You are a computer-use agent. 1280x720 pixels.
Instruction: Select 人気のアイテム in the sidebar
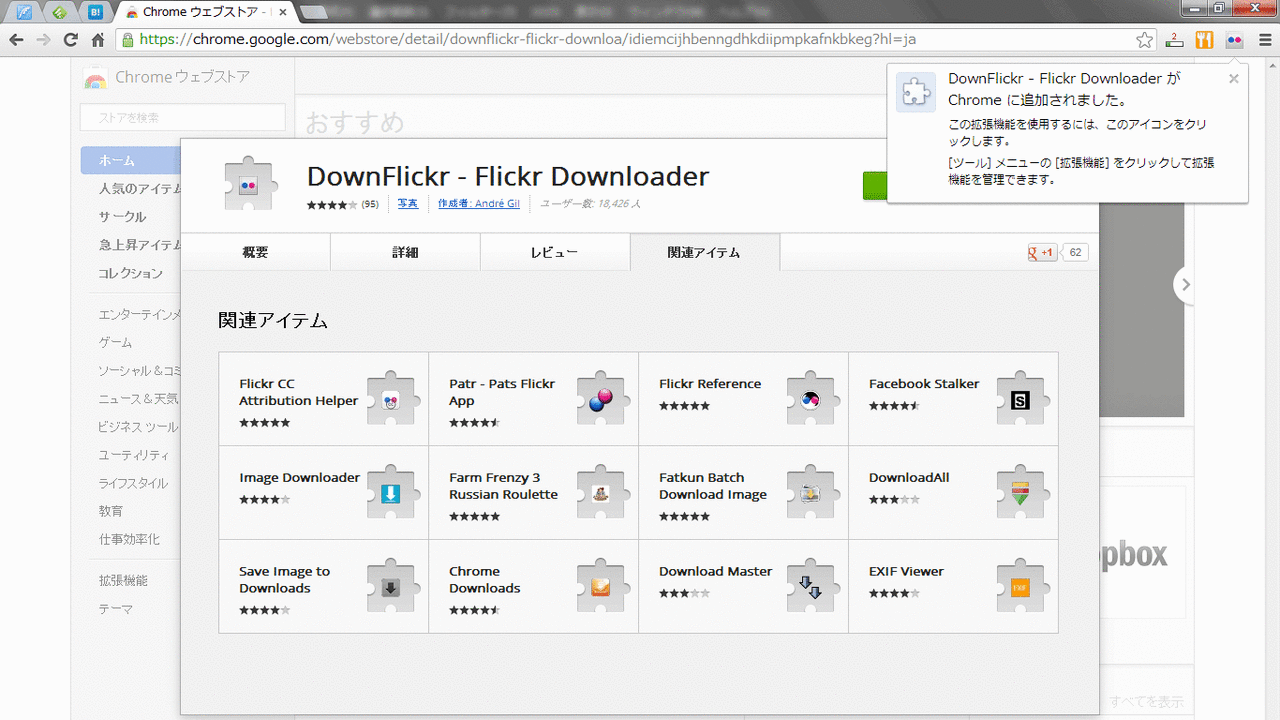tap(139, 188)
